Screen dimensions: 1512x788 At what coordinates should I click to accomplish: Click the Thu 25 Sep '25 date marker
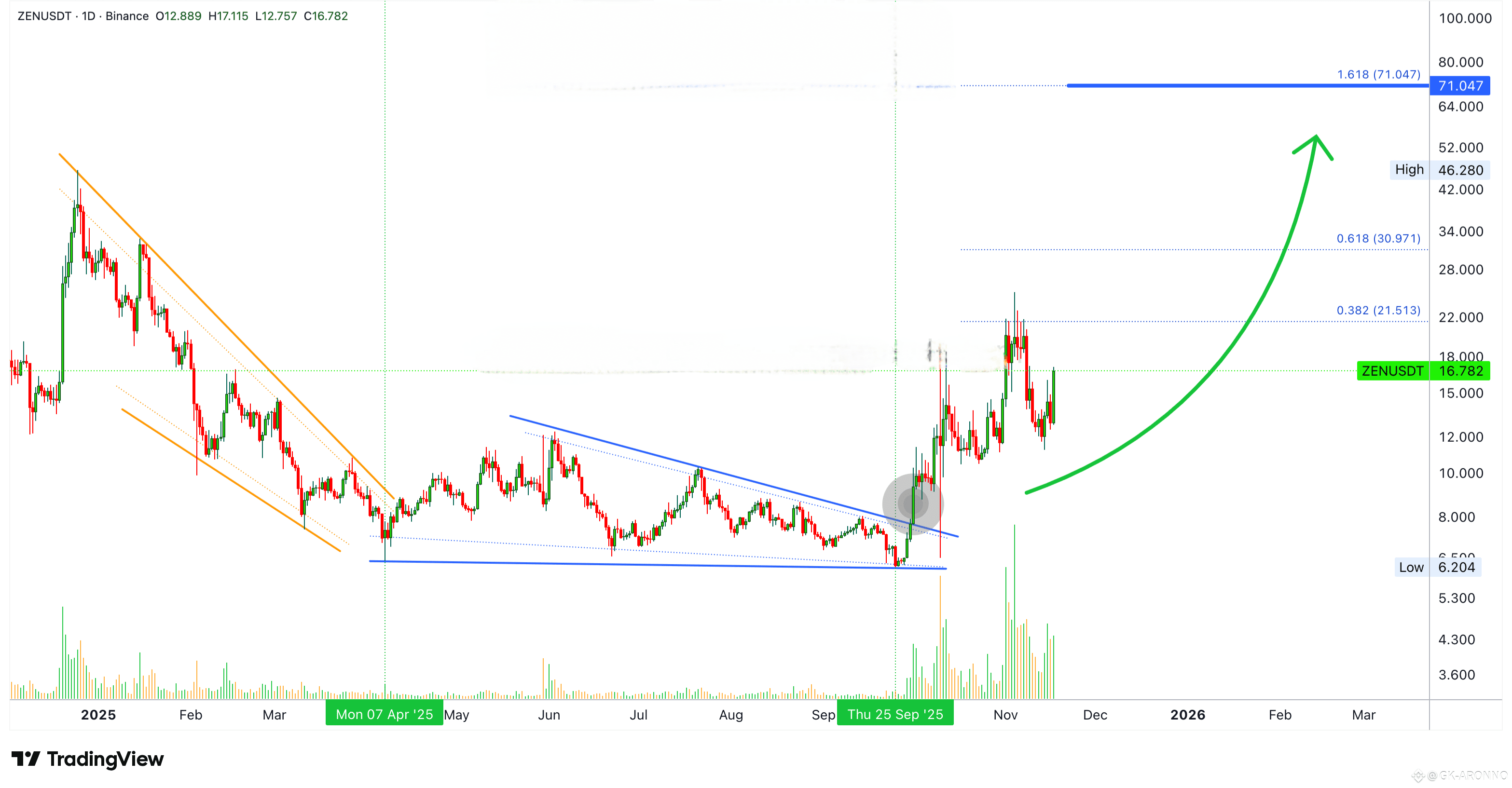[895, 714]
